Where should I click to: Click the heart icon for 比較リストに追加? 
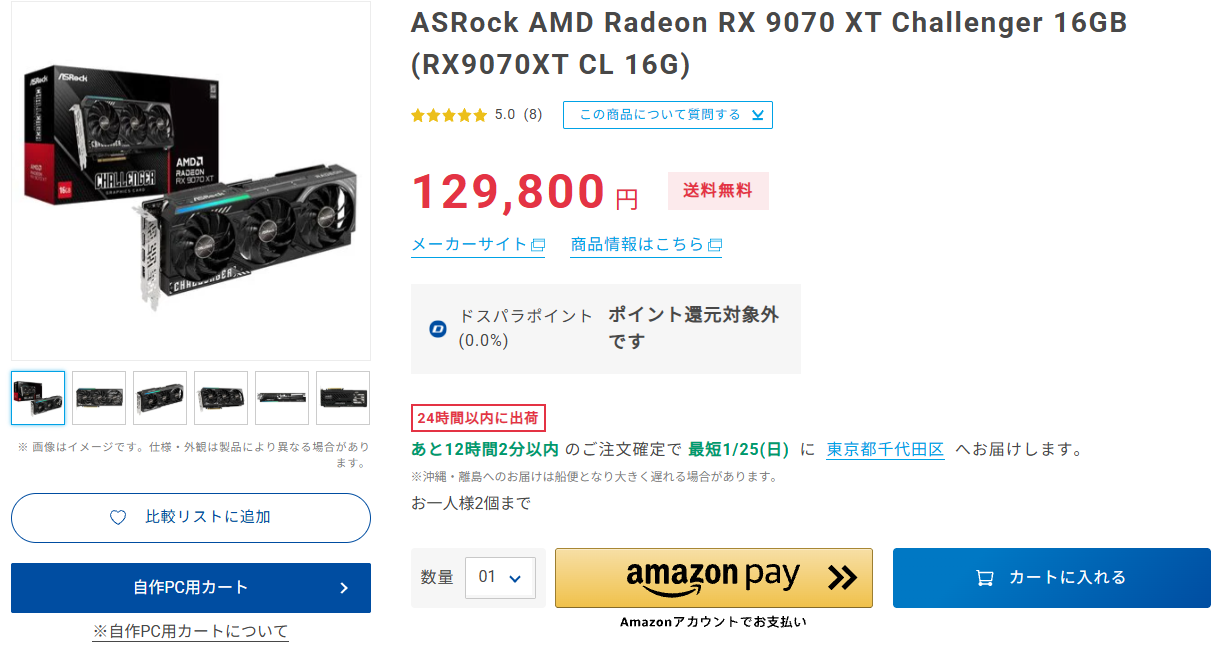tap(118, 518)
